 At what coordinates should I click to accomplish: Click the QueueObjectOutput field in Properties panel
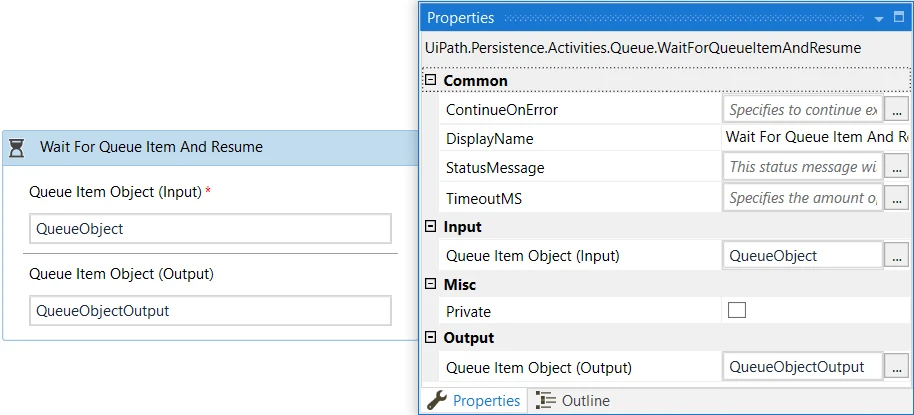(x=802, y=367)
